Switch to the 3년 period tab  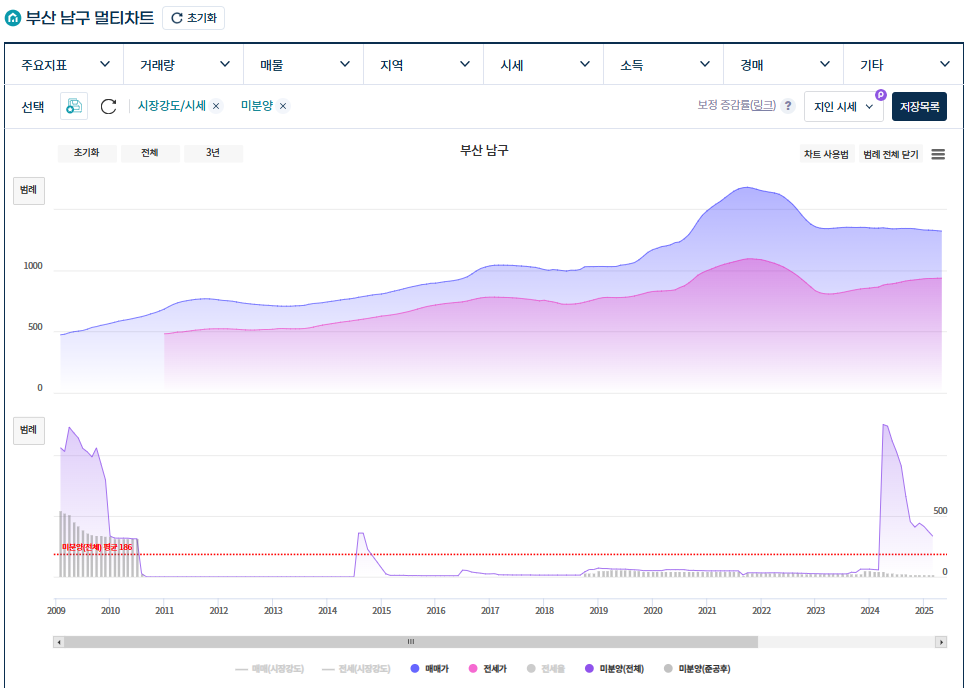coord(213,153)
